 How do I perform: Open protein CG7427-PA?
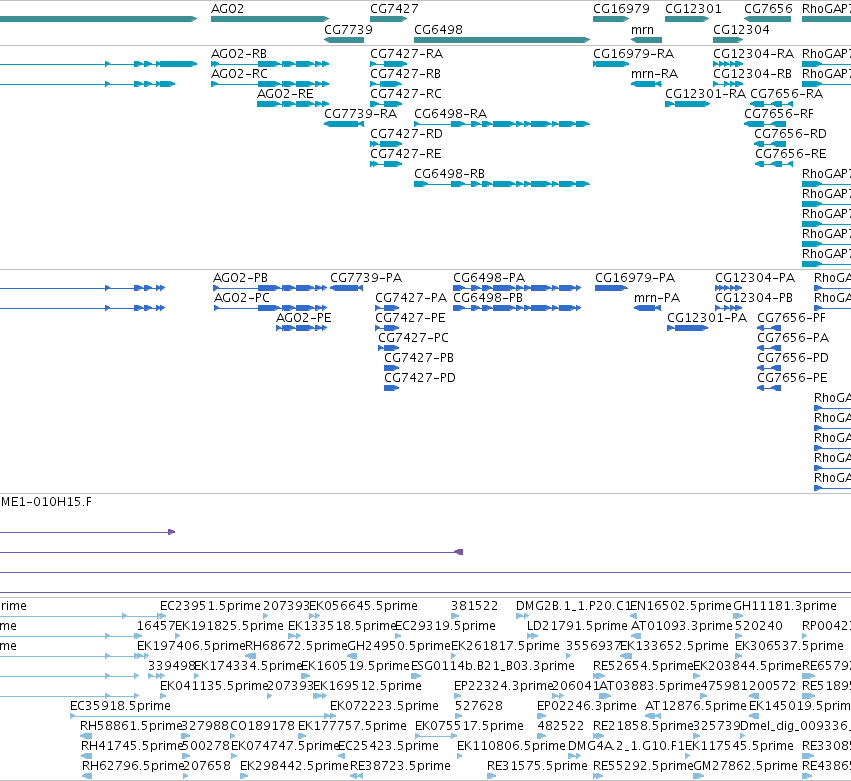click(x=387, y=308)
